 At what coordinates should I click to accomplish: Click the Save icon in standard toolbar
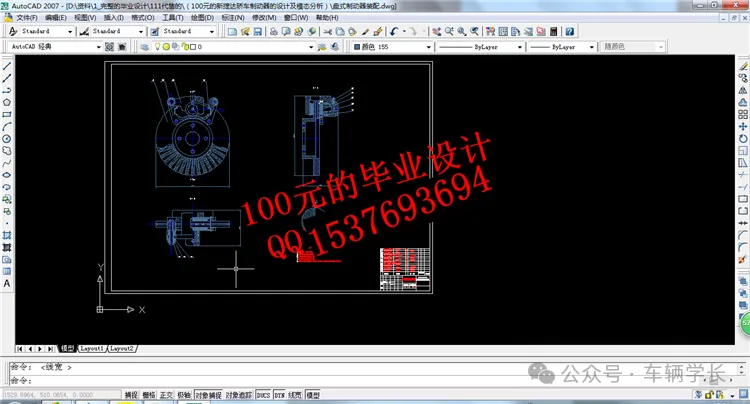[x=258, y=32]
